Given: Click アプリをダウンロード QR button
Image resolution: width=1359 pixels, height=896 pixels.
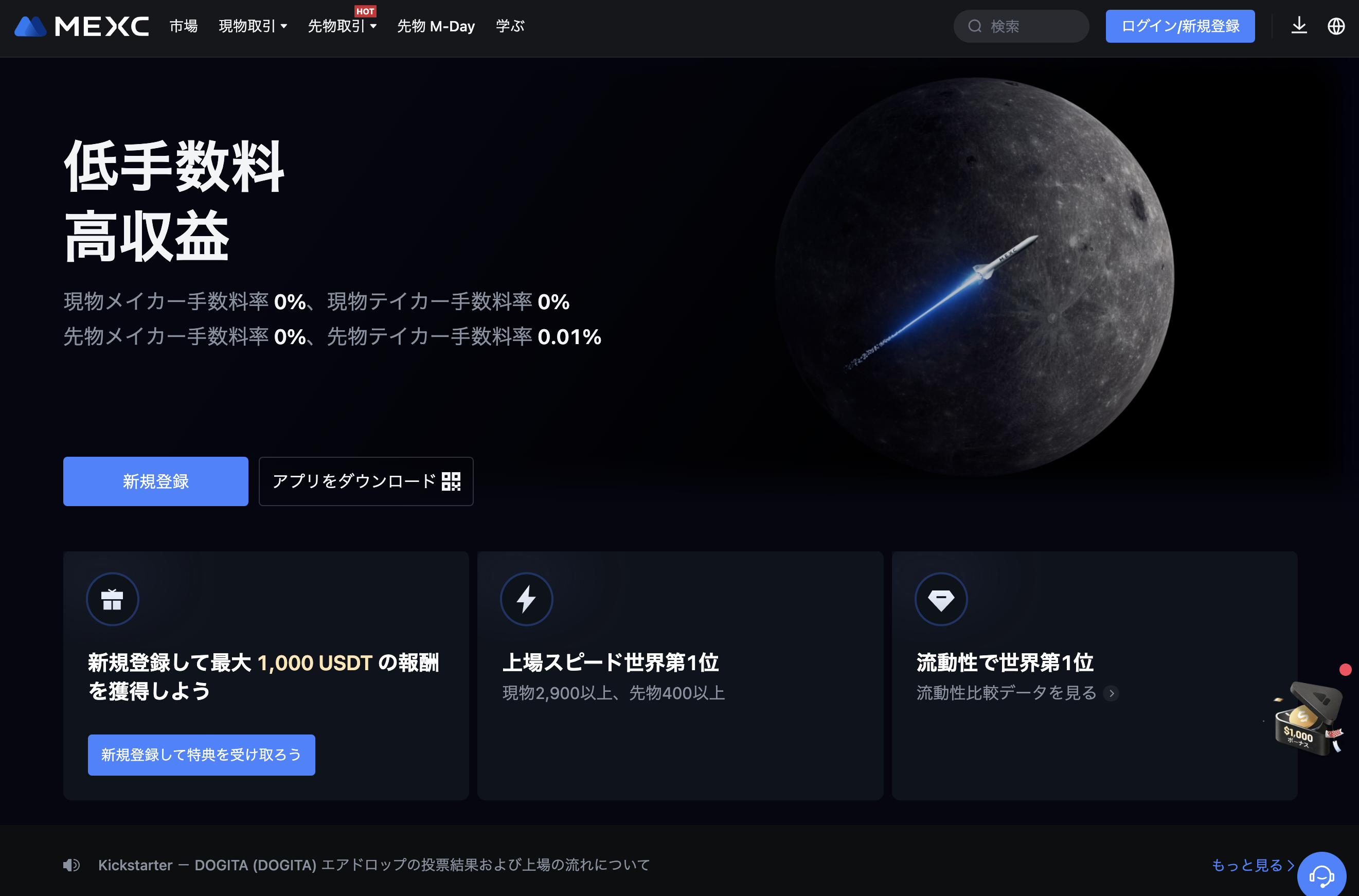Looking at the screenshot, I should (366, 481).
